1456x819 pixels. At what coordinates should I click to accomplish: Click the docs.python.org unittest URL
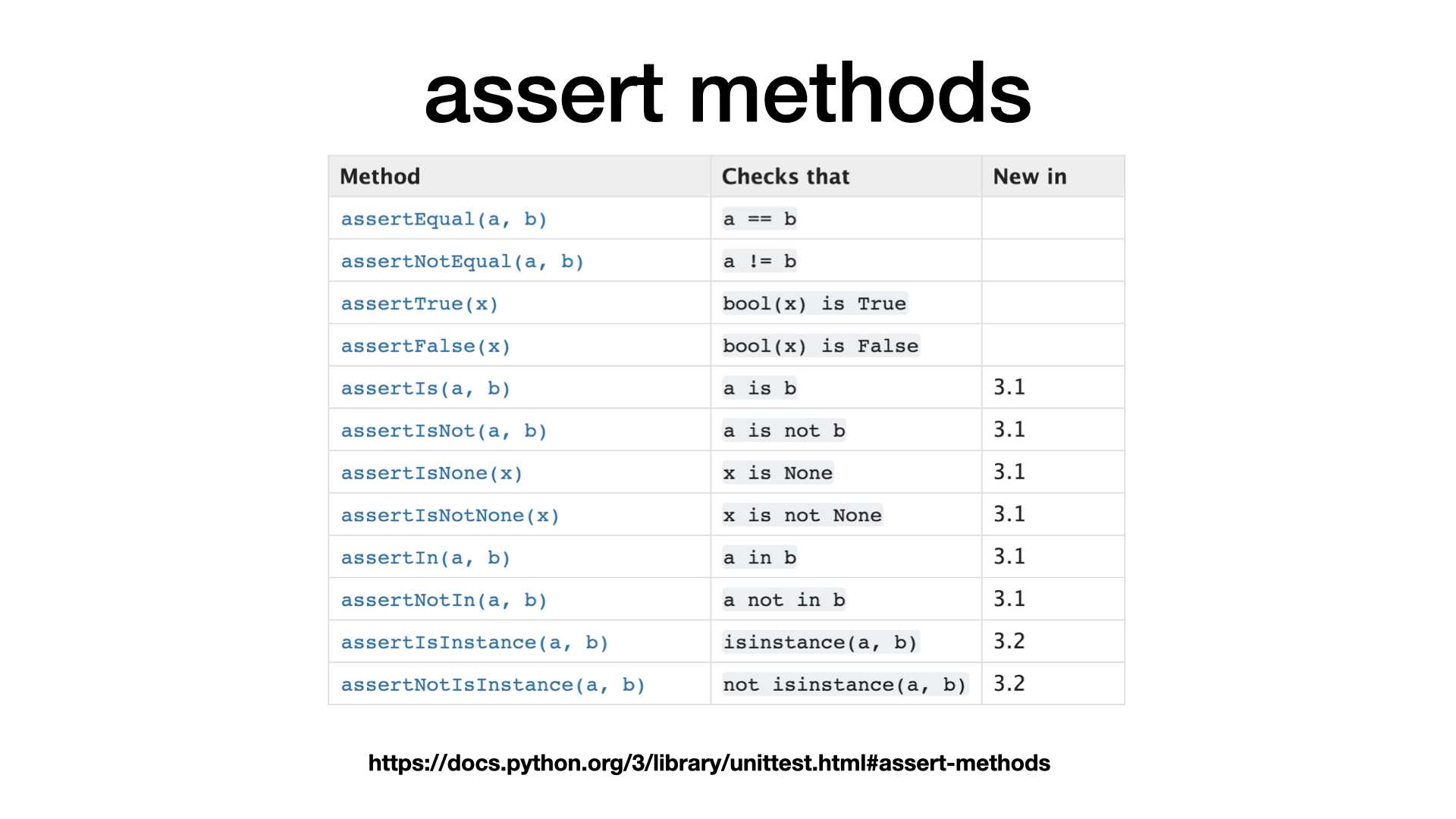click(x=709, y=763)
